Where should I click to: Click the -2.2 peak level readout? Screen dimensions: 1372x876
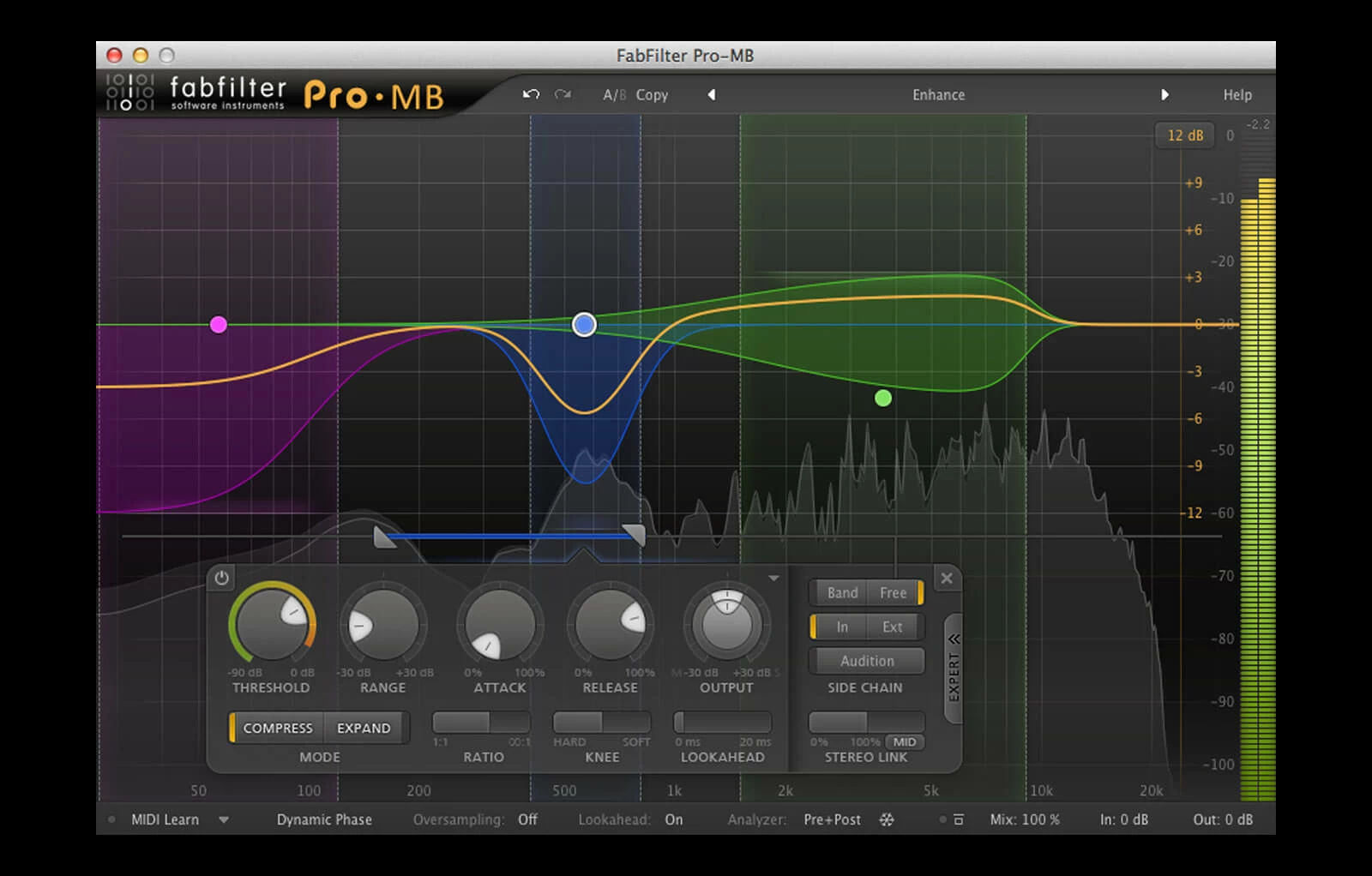tap(1258, 124)
